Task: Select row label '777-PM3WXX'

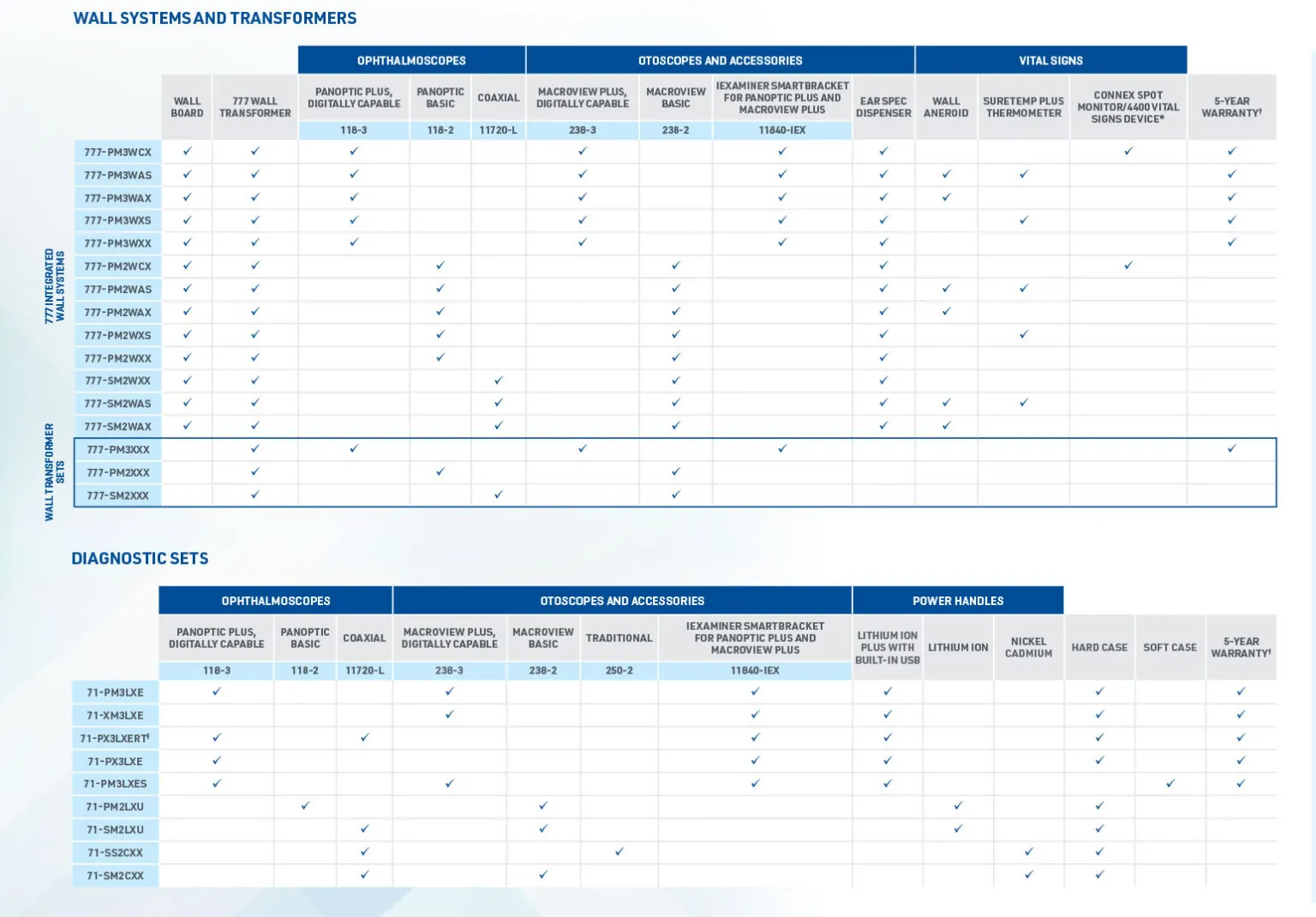Action: click(x=117, y=243)
